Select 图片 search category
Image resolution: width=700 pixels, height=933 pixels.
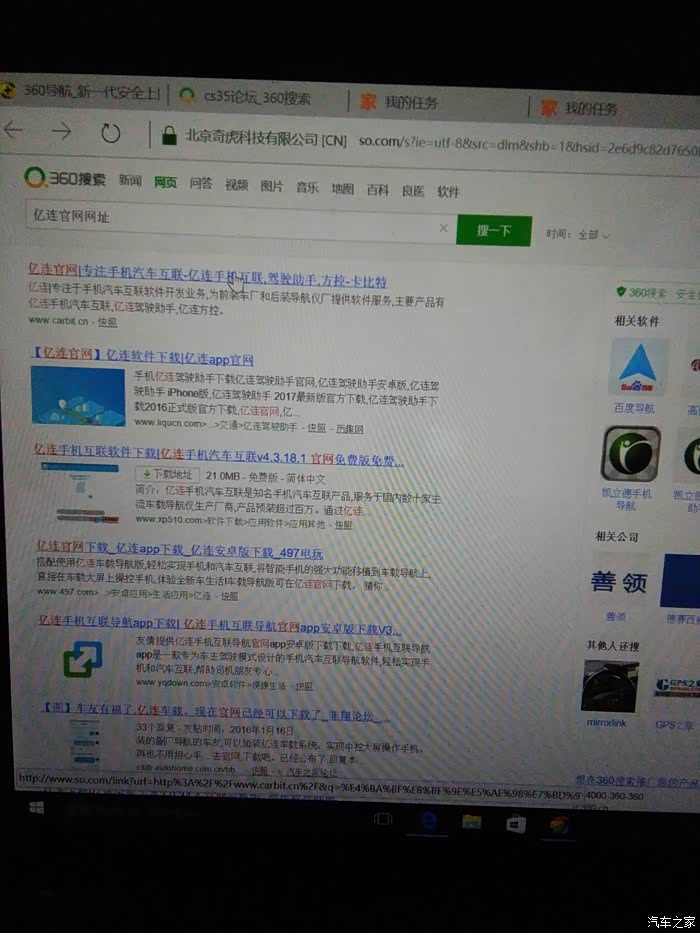[x=271, y=186]
